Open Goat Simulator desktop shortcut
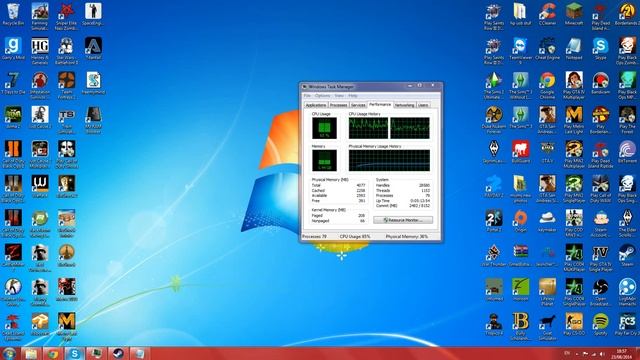This screenshot has height=360, width=640. coord(547,326)
